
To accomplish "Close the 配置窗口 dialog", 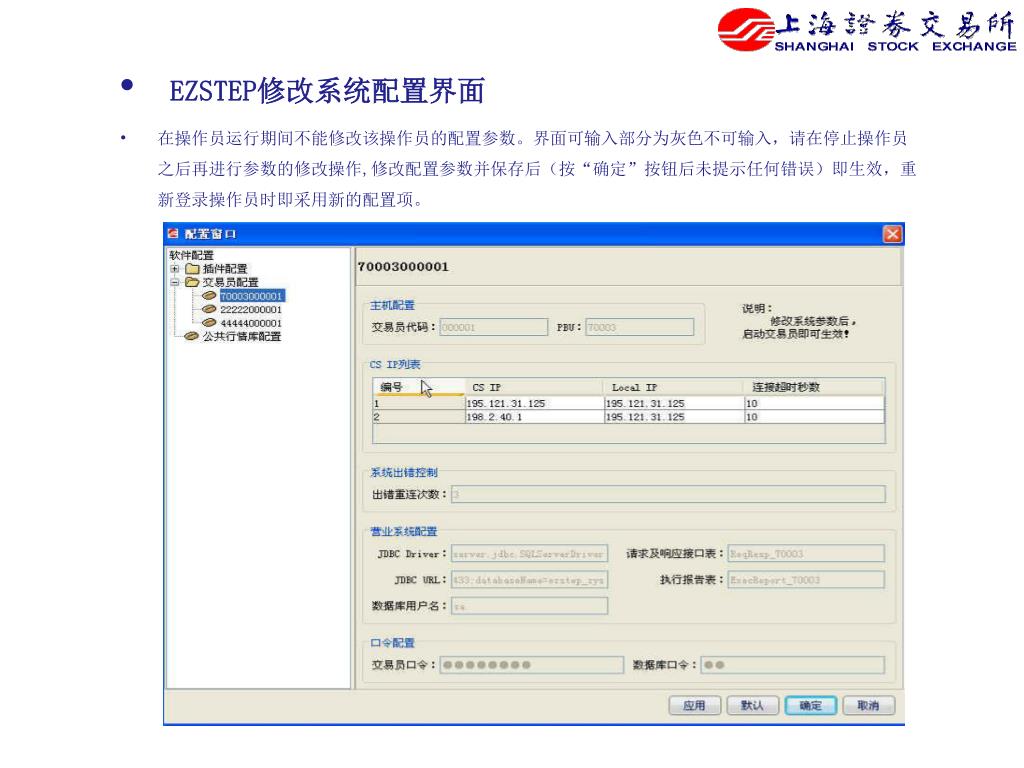I will [892, 234].
